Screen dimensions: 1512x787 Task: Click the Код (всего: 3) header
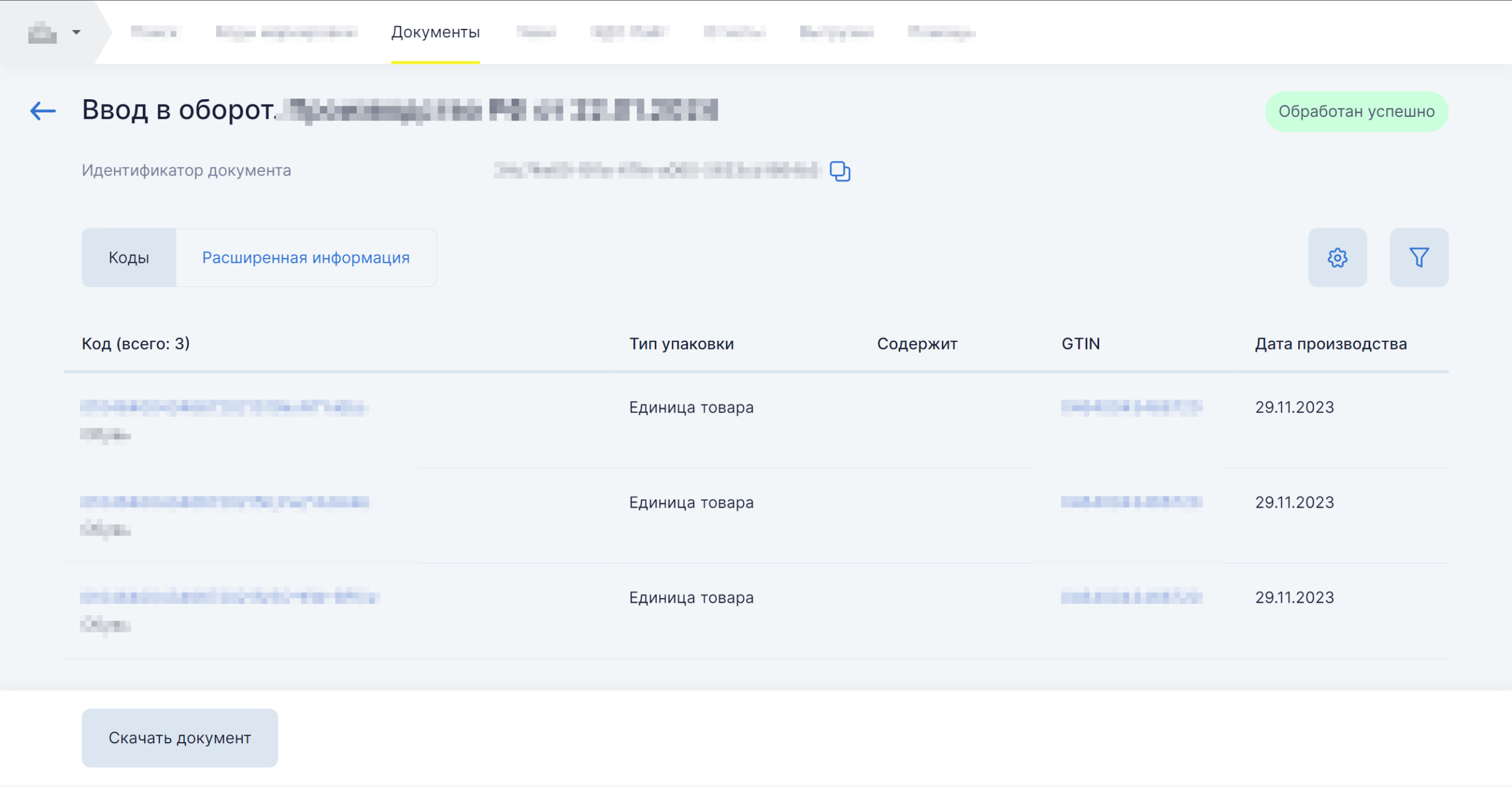[135, 344]
